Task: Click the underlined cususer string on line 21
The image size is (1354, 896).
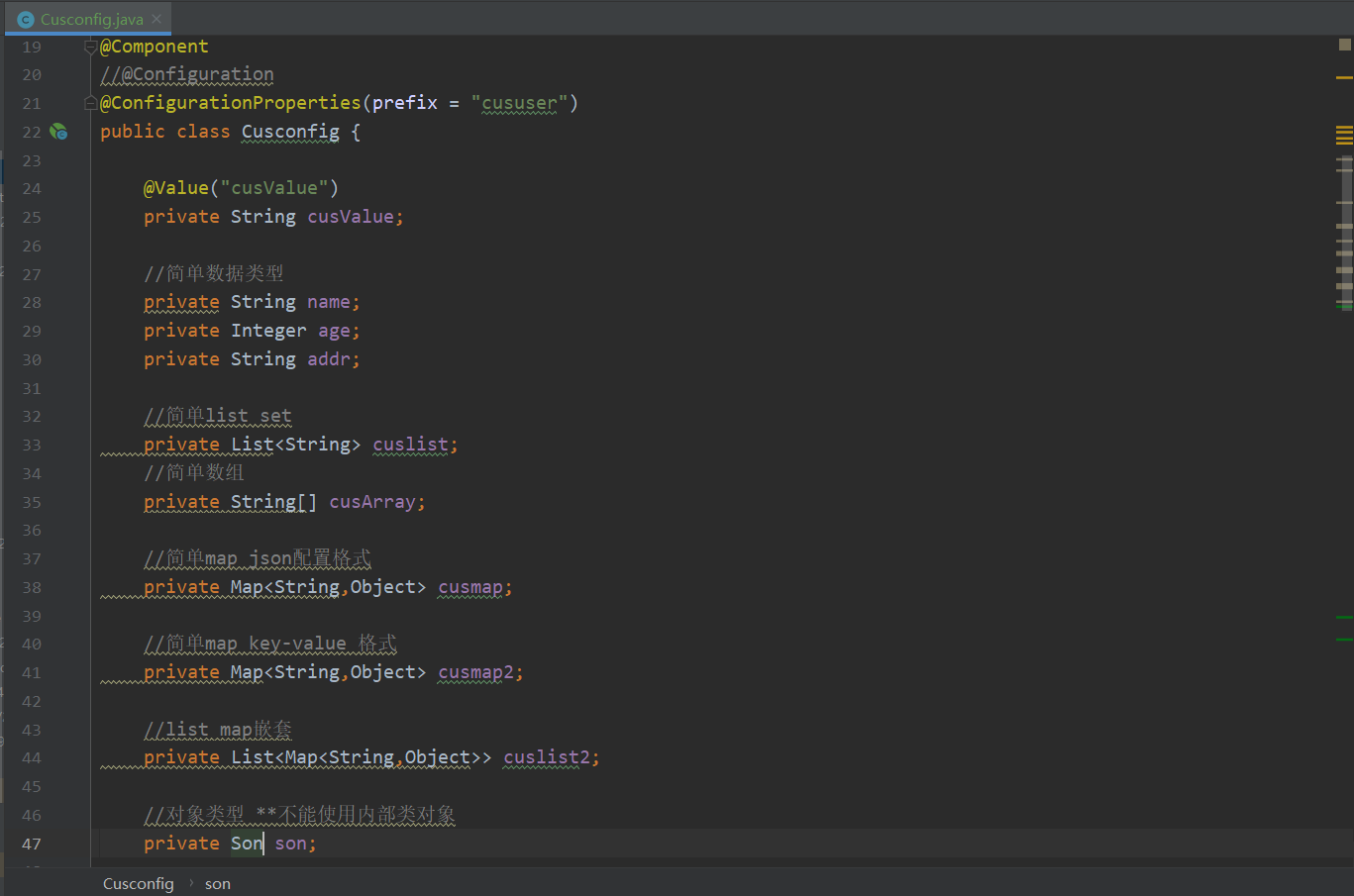Action: tap(519, 102)
